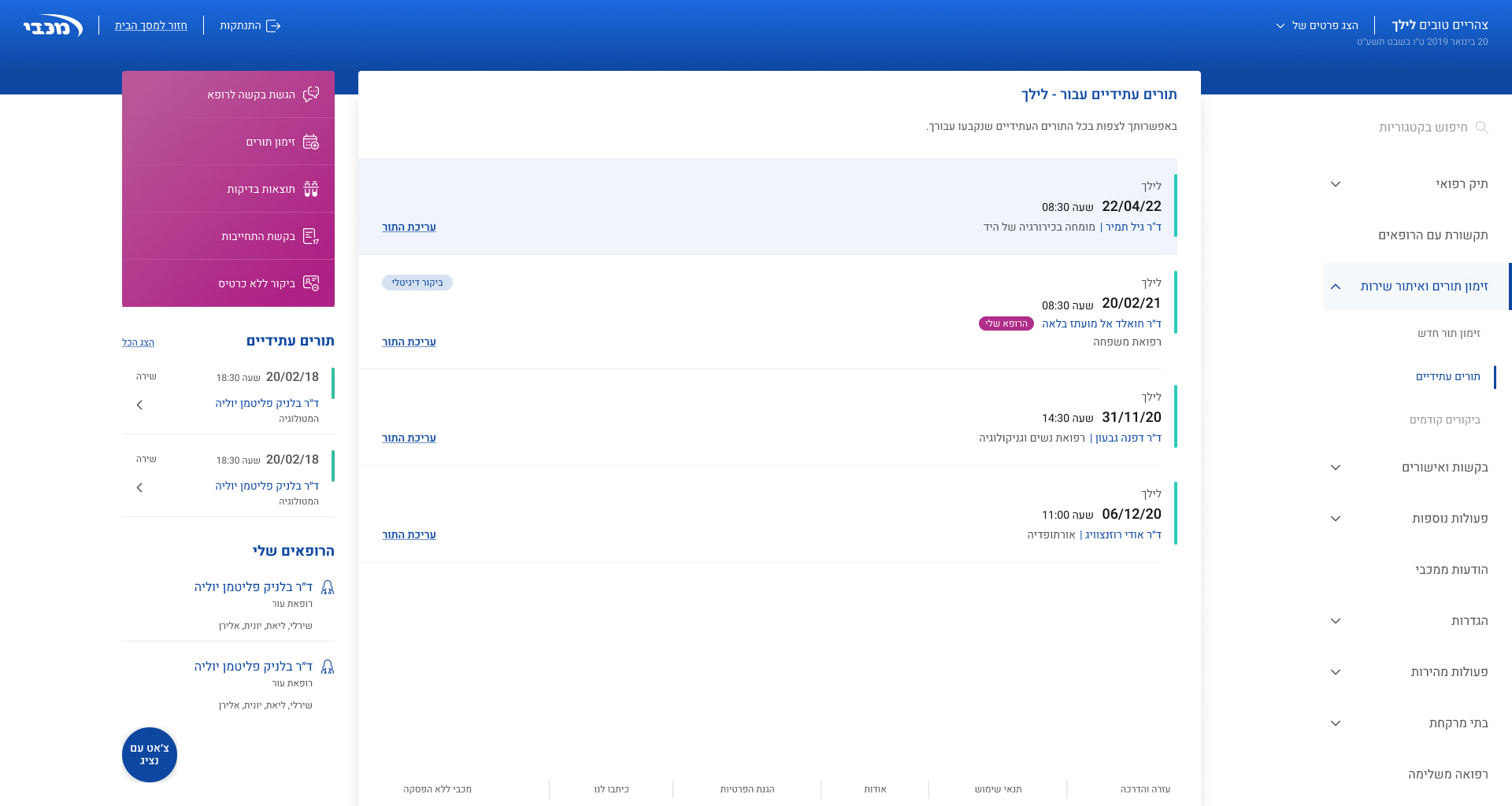Open second 20/02/18 appointment arrow

click(x=139, y=488)
